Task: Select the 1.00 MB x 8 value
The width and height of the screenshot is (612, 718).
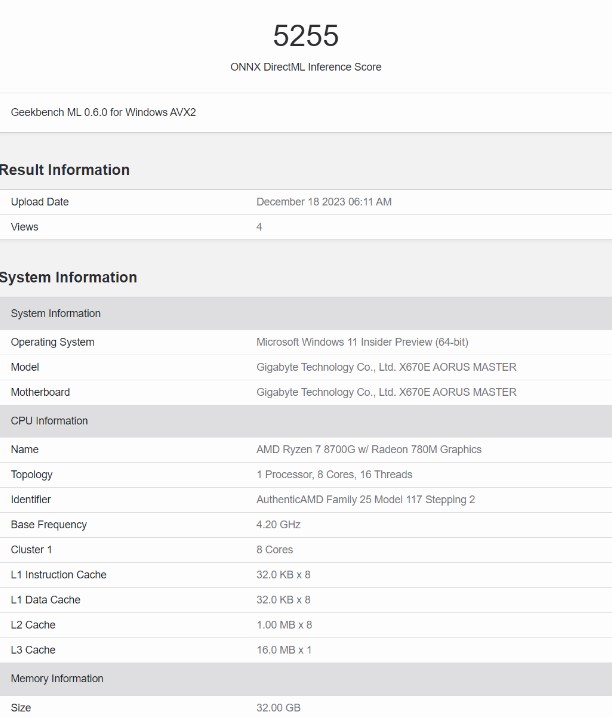Action: point(284,625)
